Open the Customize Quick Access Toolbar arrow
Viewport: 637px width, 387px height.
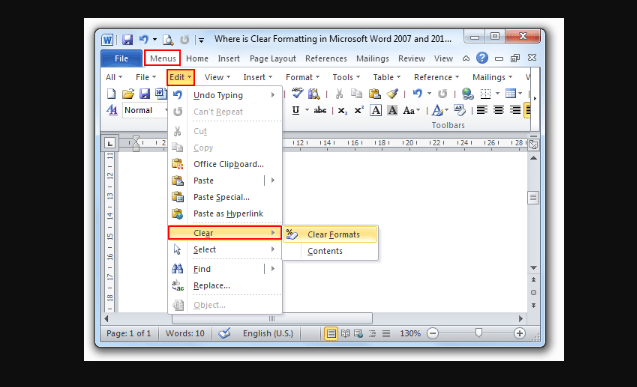click(201, 40)
